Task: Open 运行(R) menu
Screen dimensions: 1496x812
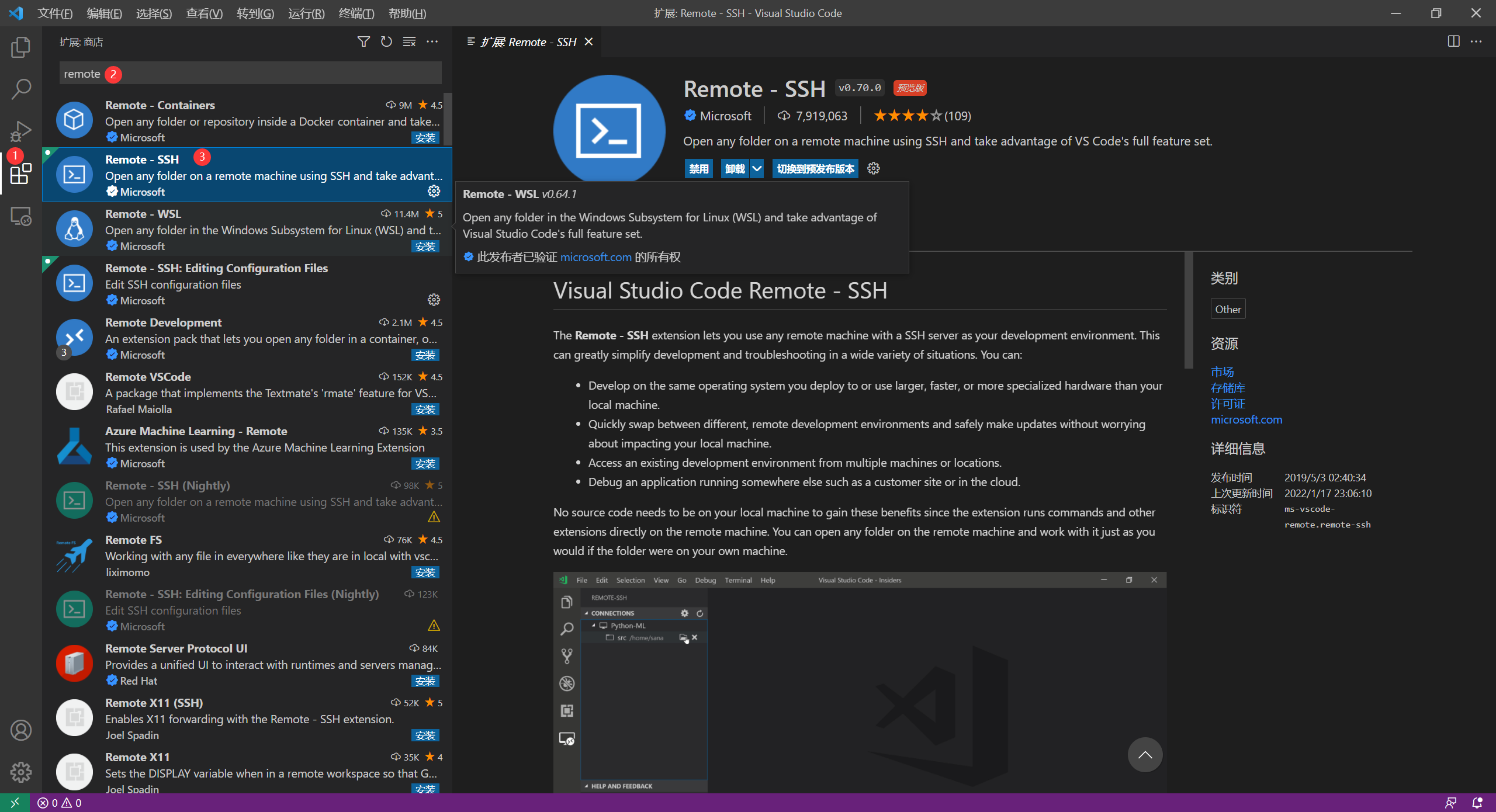Action: (306, 13)
